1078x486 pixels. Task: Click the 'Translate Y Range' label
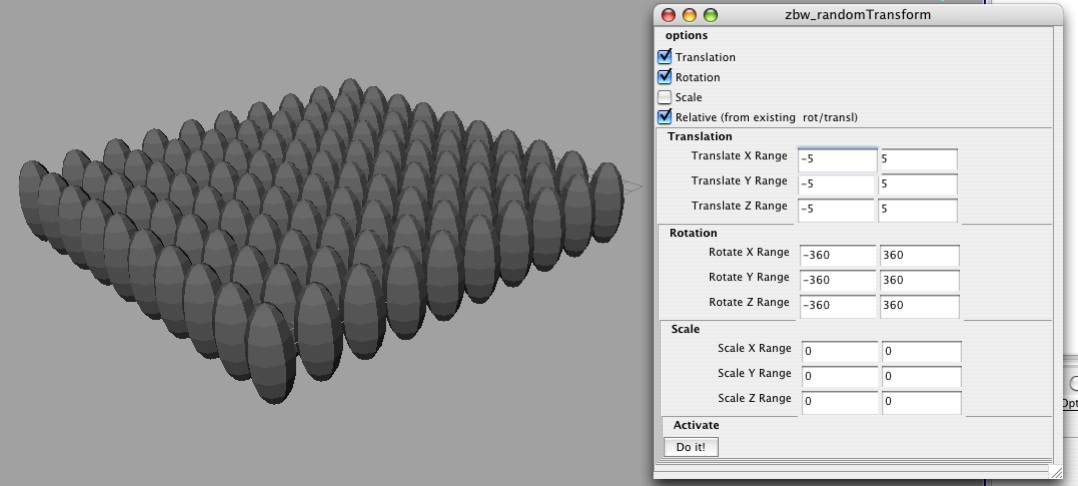(739, 181)
